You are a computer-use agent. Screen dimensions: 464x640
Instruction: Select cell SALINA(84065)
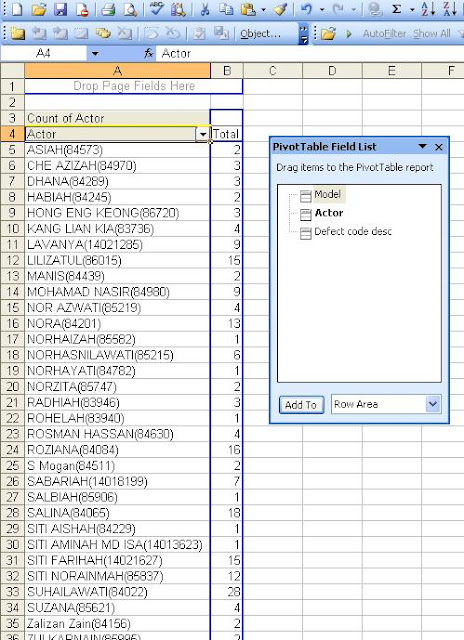118,513
